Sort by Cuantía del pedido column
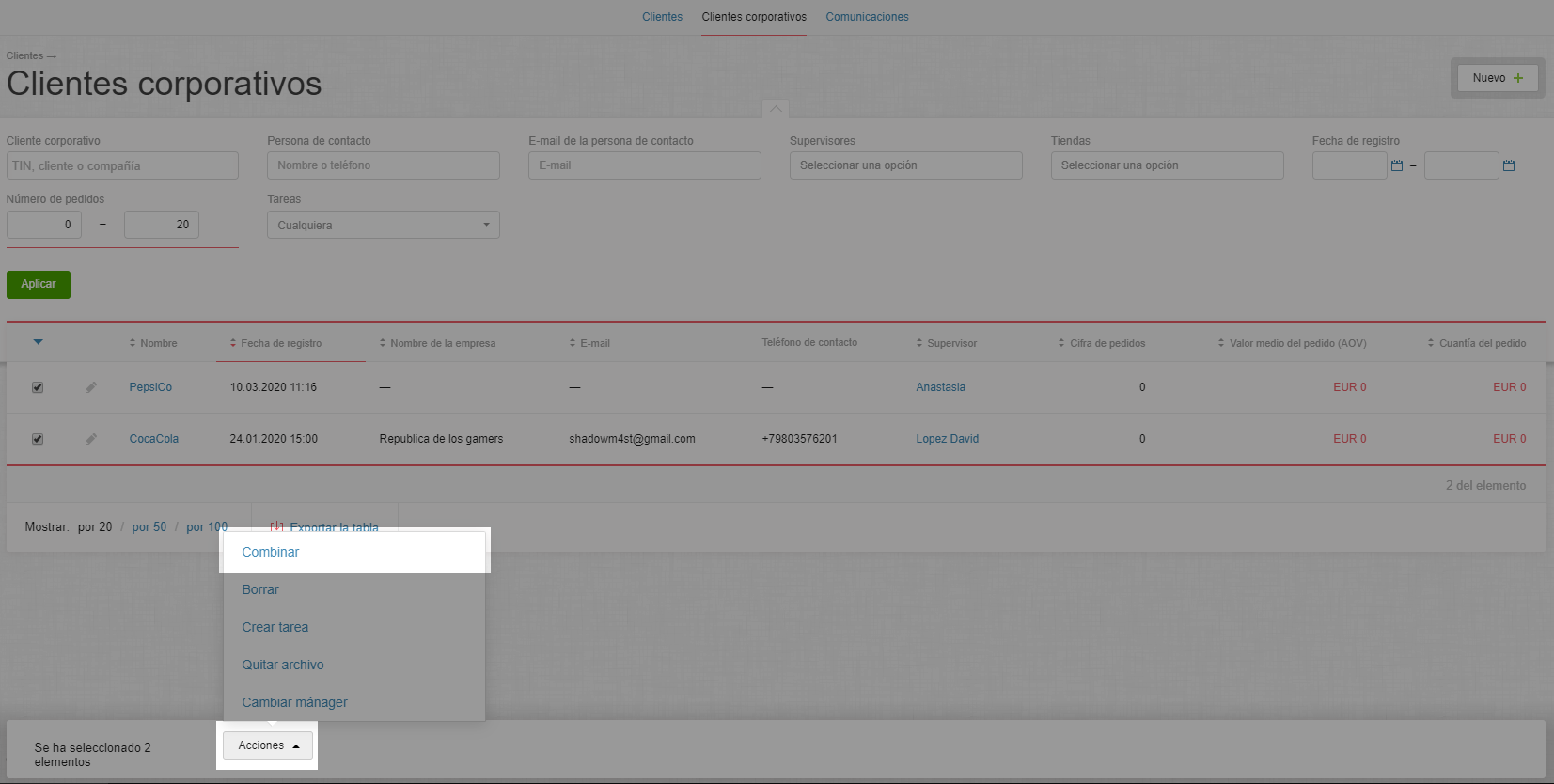This screenshot has width=1554, height=784. pyautogui.click(x=1477, y=343)
